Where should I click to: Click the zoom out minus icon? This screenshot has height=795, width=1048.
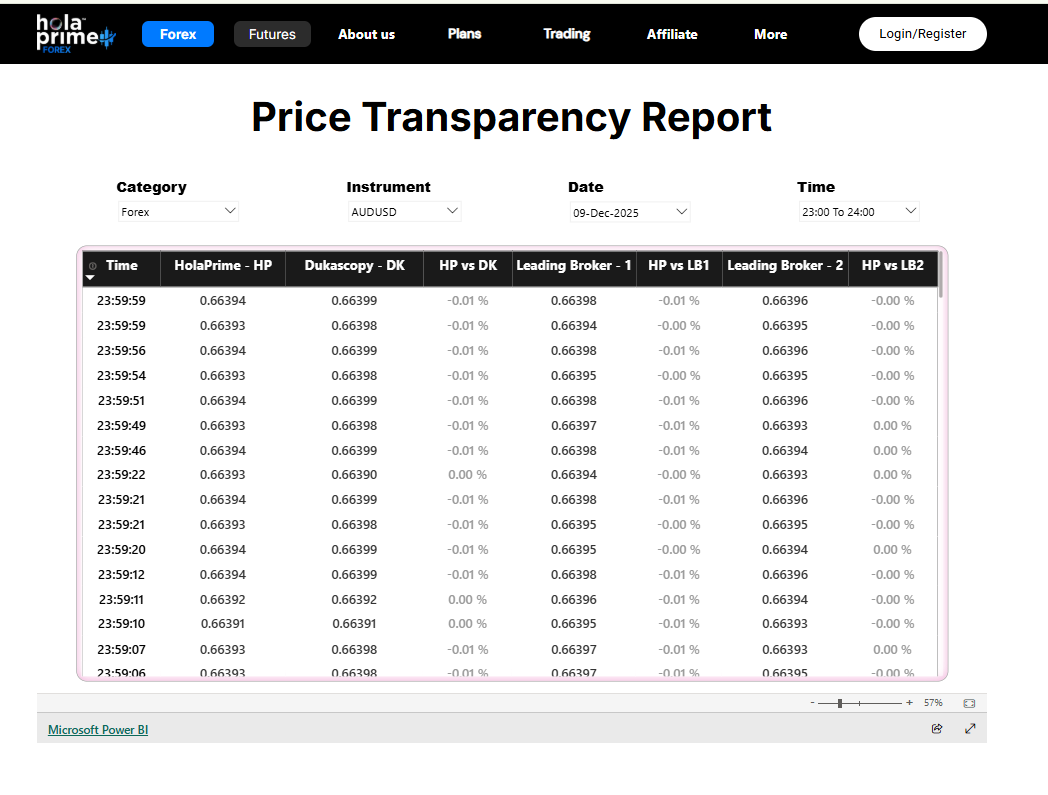pos(812,703)
